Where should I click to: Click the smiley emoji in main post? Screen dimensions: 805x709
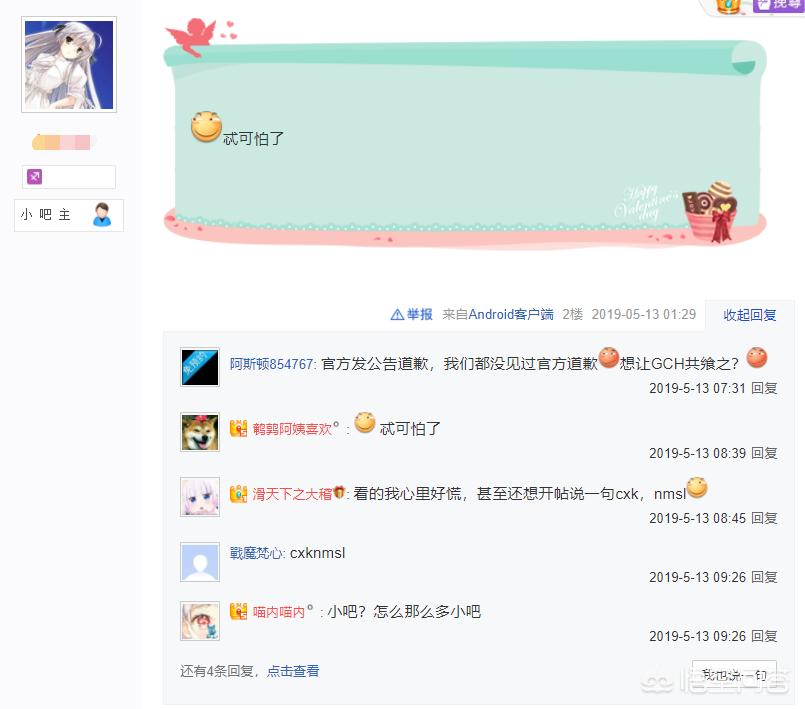(206, 127)
